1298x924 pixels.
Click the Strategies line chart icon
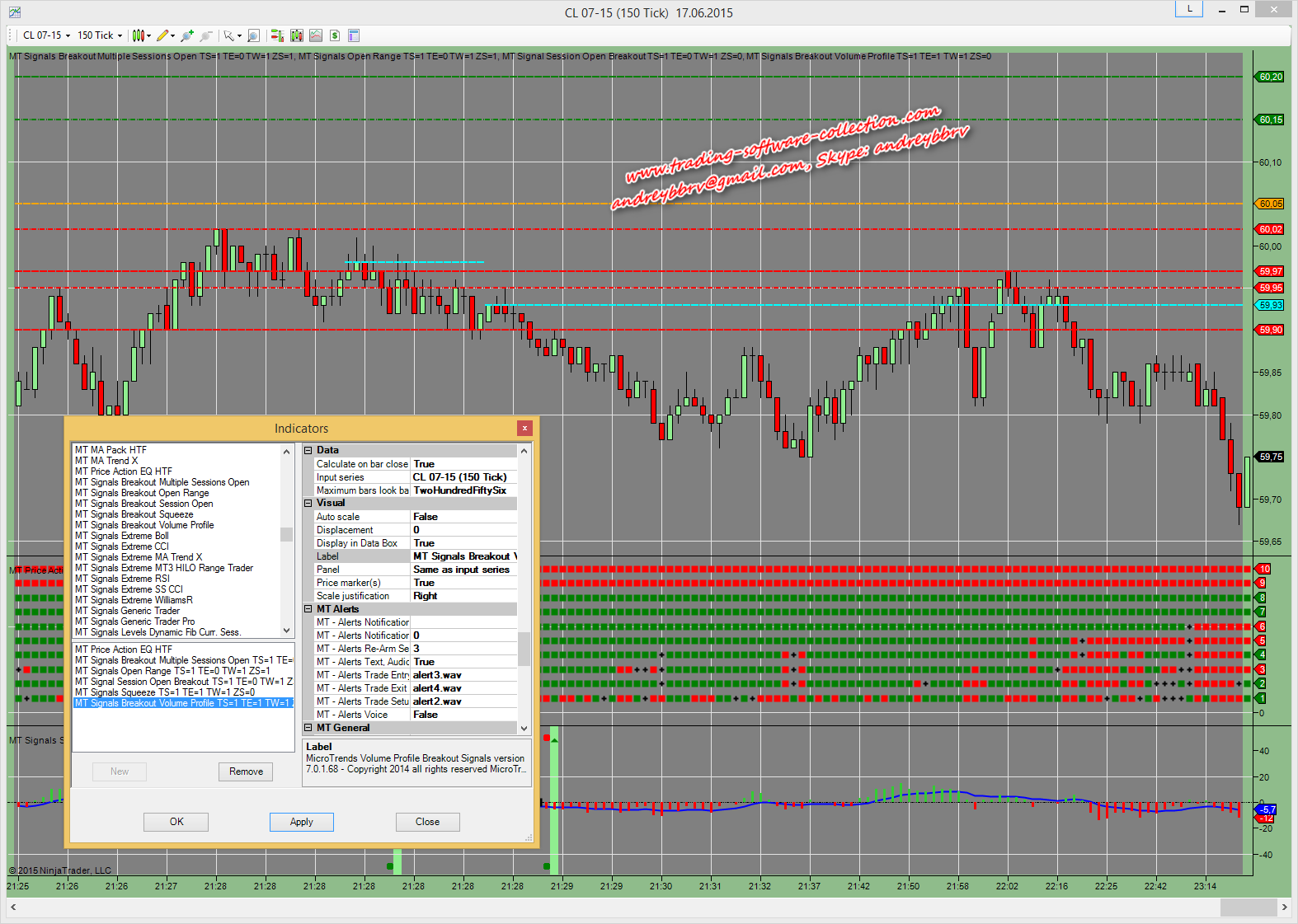(316, 35)
